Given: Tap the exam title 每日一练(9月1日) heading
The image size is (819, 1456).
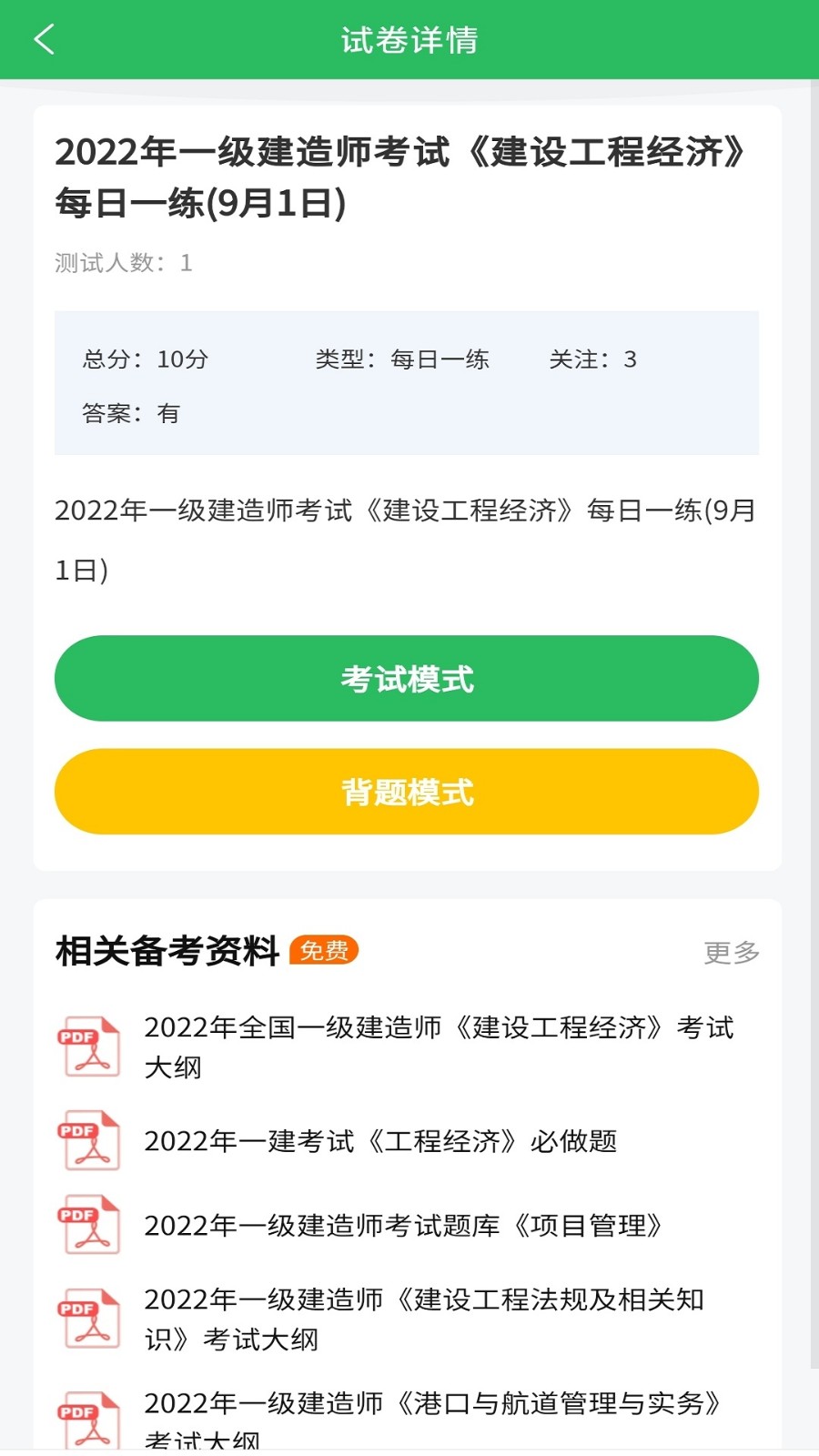Looking at the screenshot, I should point(400,177).
